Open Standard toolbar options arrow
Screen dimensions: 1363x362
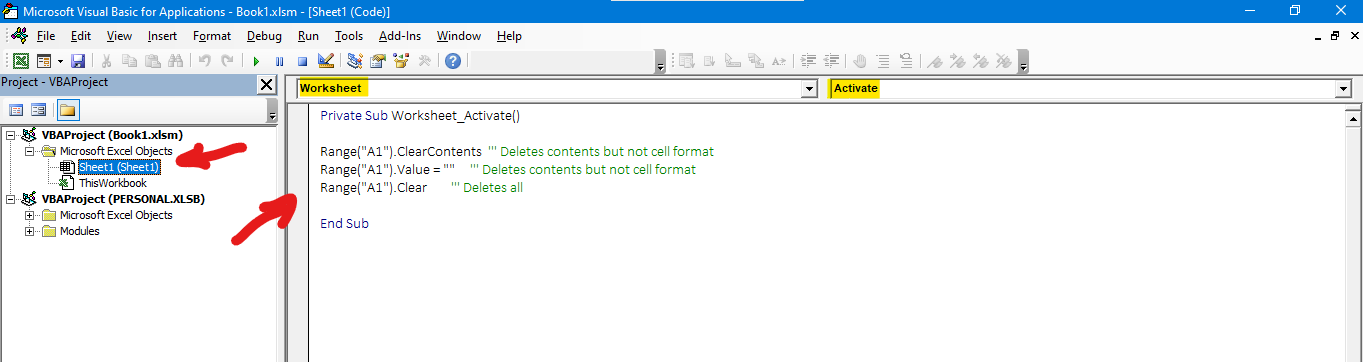coord(660,62)
